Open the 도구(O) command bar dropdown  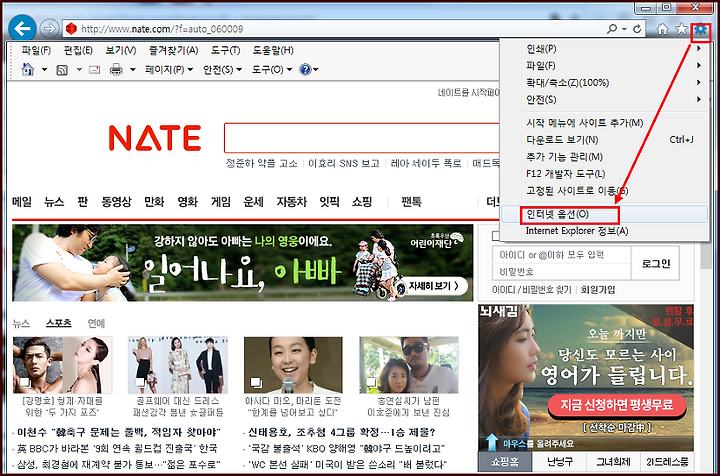click(272, 70)
